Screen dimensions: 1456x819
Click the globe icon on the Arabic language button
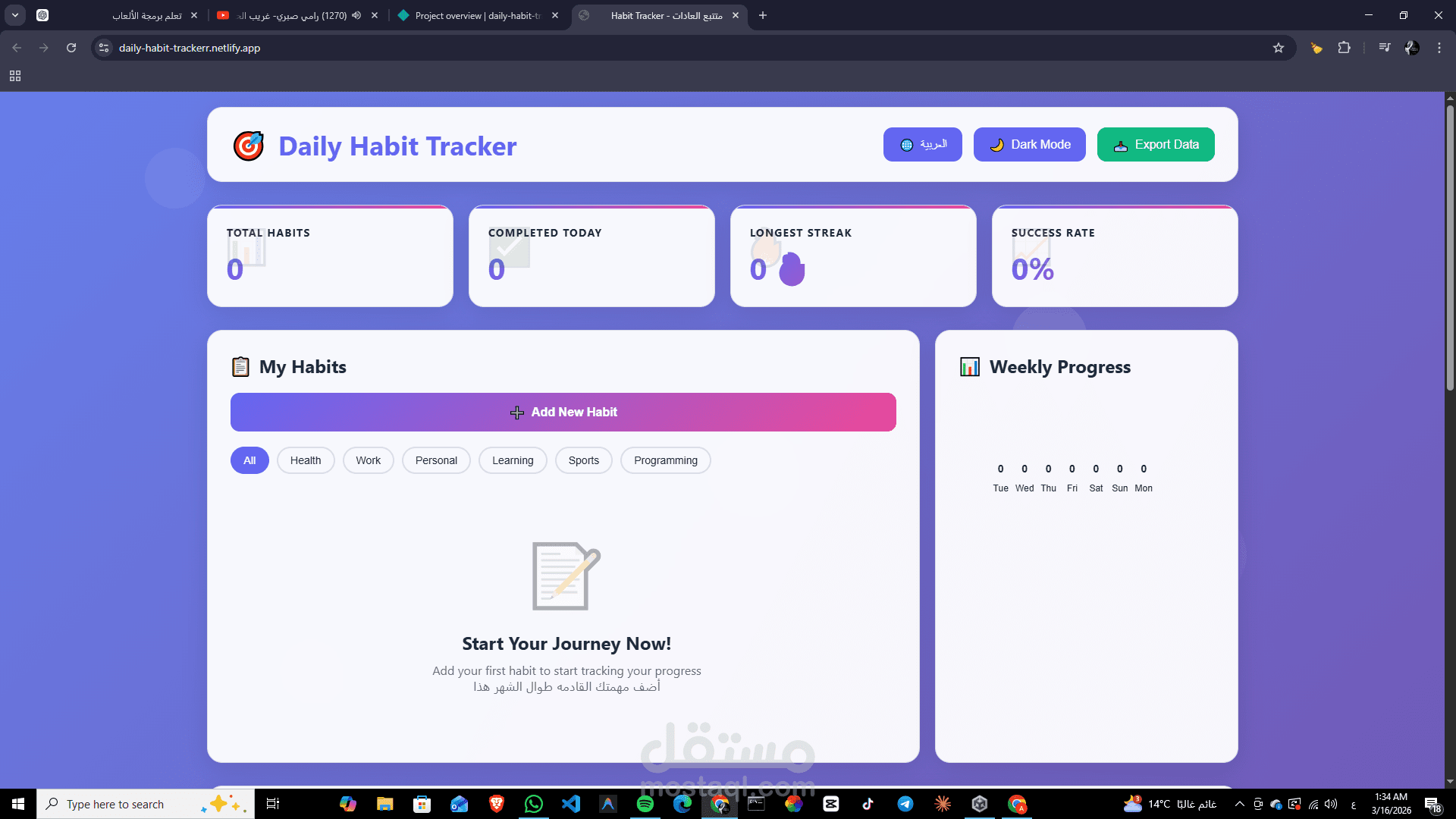[x=906, y=144]
